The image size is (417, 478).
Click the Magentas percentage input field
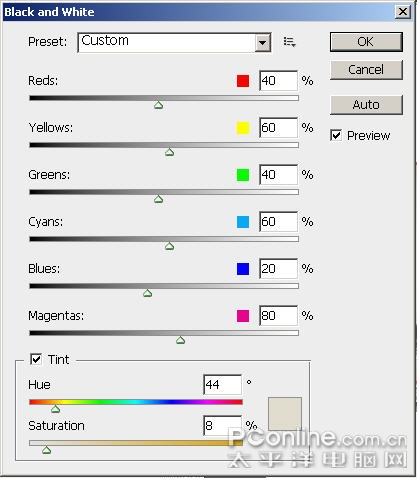[x=278, y=316]
